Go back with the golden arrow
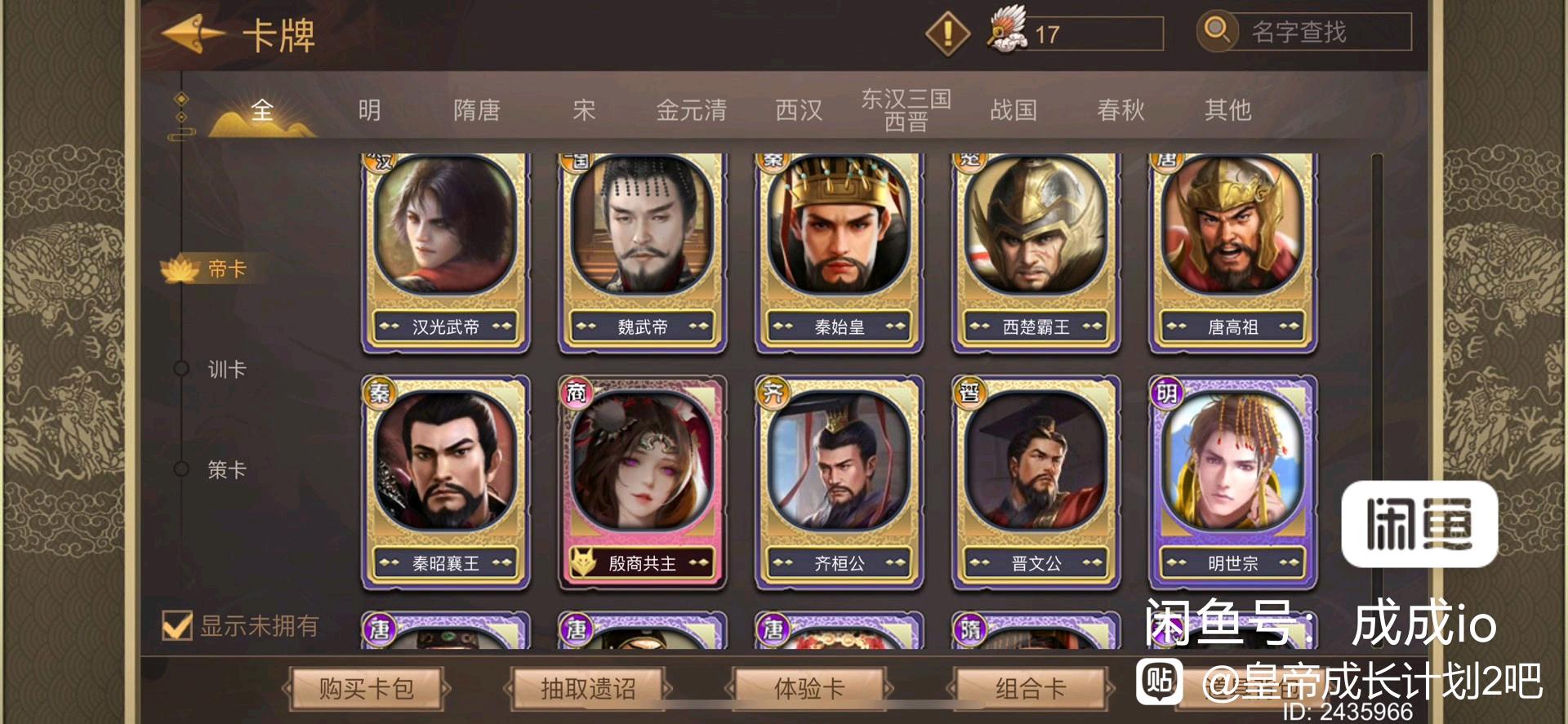The height and width of the screenshot is (724, 1568). [193, 33]
